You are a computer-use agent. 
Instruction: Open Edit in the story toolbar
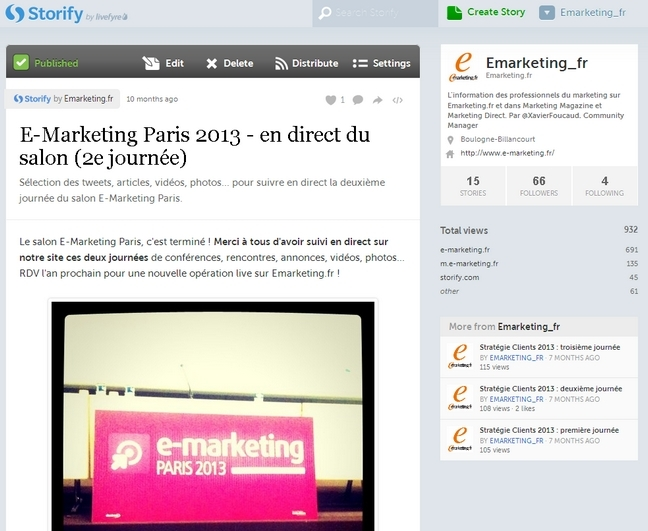pyautogui.click(x=174, y=63)
